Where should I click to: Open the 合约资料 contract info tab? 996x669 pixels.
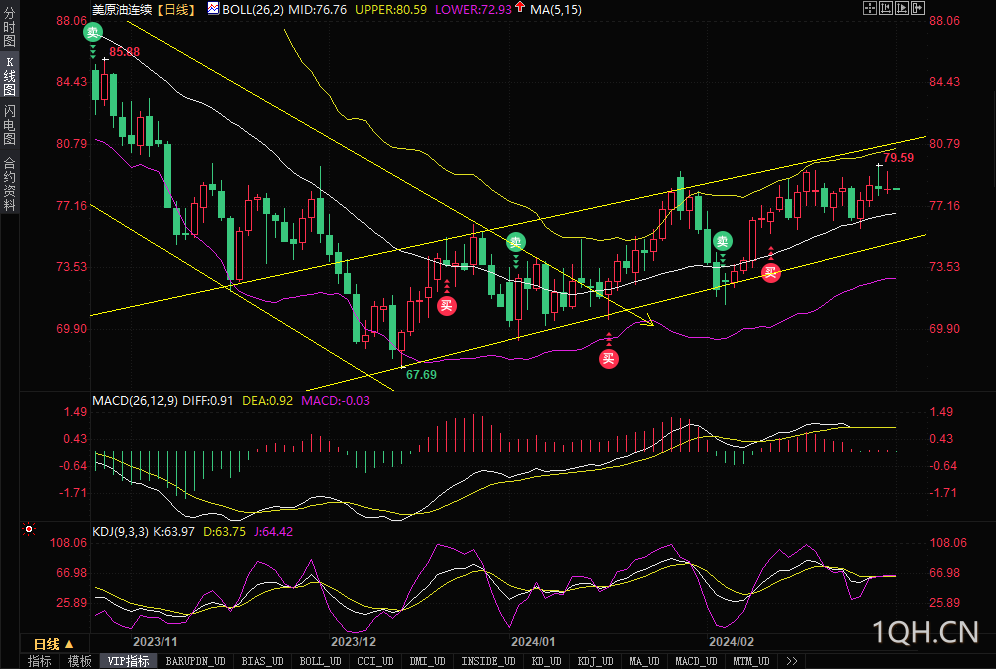pos(9,183)
